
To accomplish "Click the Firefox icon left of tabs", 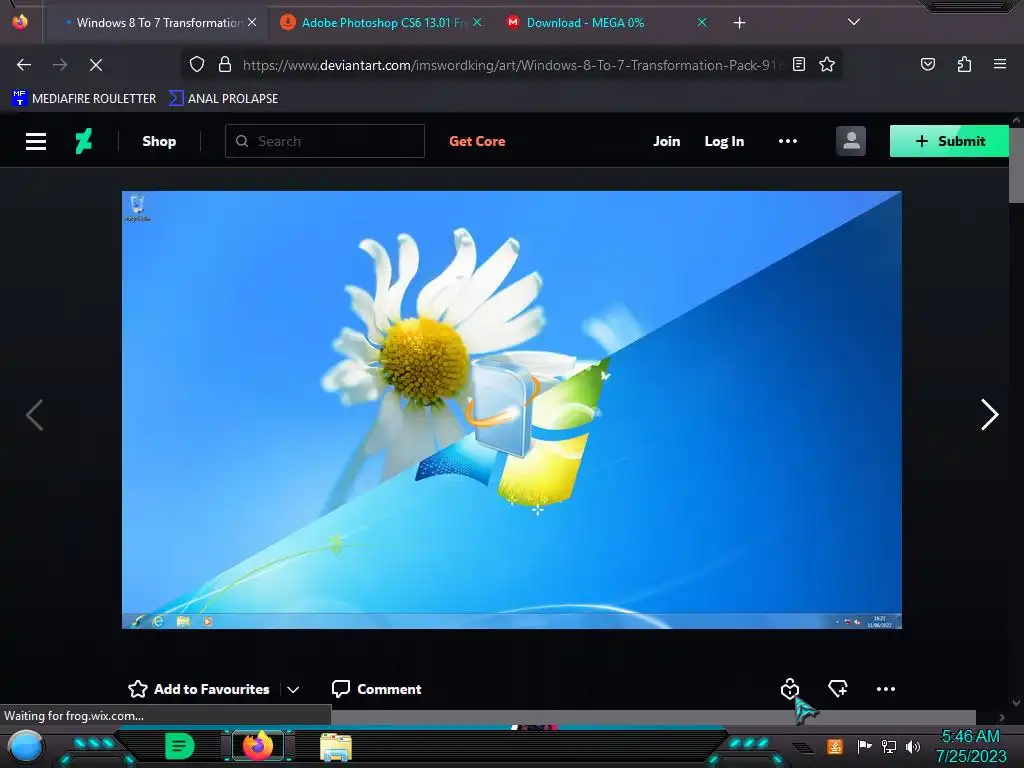I will click(20, 22).
